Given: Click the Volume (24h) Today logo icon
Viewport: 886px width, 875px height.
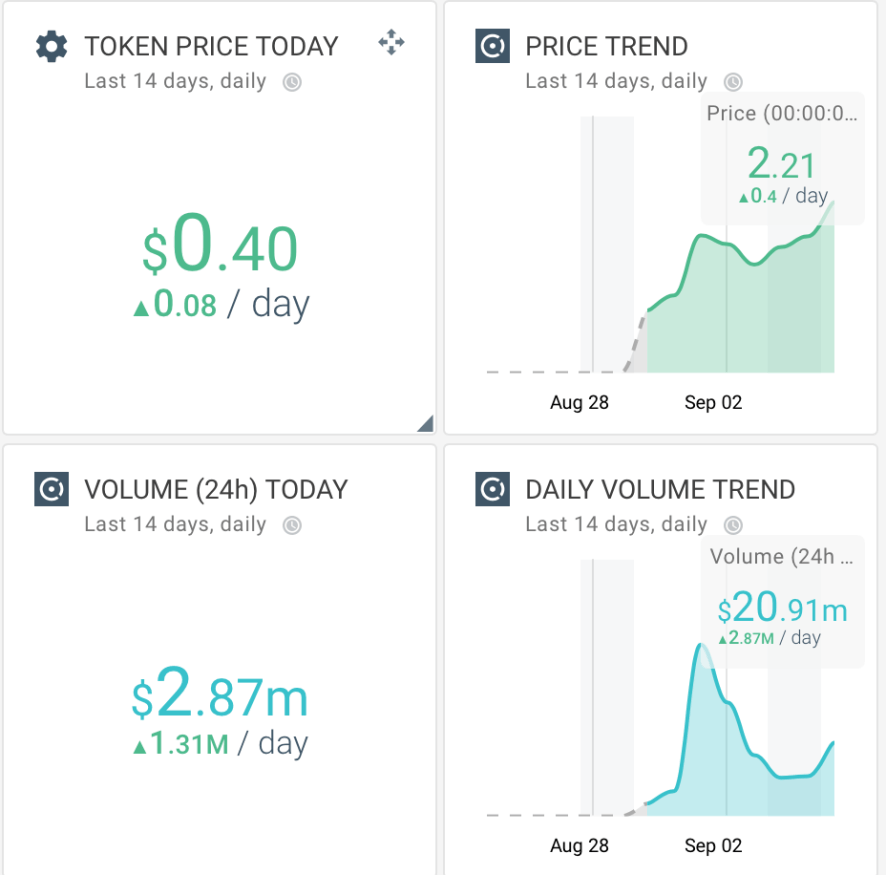Looking at the screenshot, I should pyautogui.click(x=51, y=490).
